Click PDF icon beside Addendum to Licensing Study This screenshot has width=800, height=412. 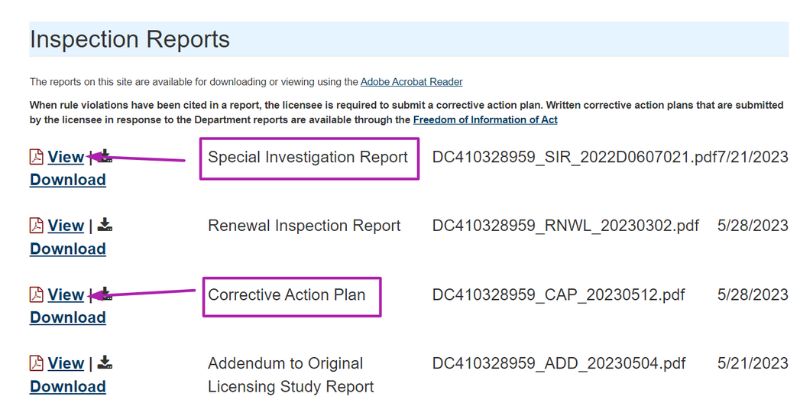point(36,363)
